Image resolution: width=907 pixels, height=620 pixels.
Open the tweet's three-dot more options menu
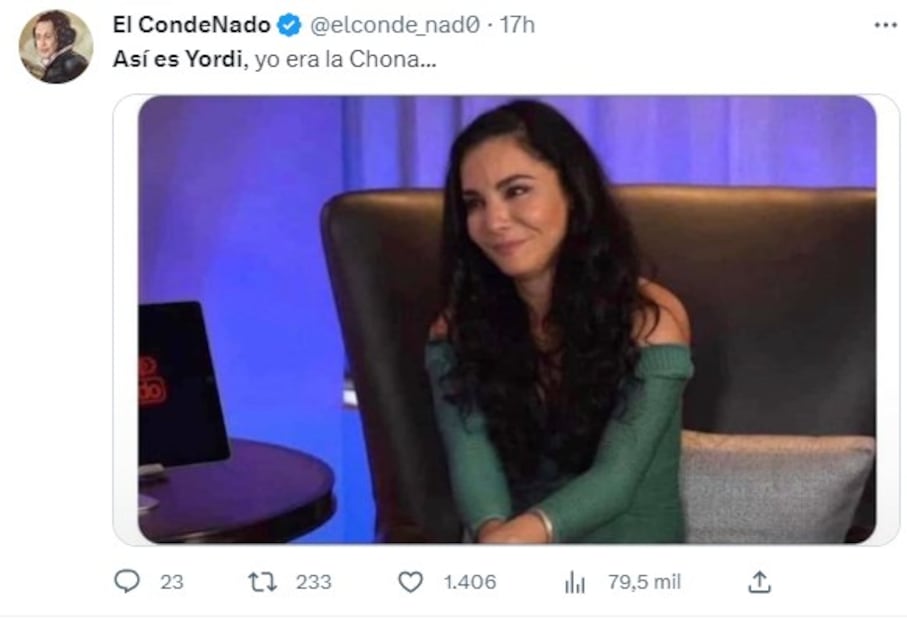886,25
